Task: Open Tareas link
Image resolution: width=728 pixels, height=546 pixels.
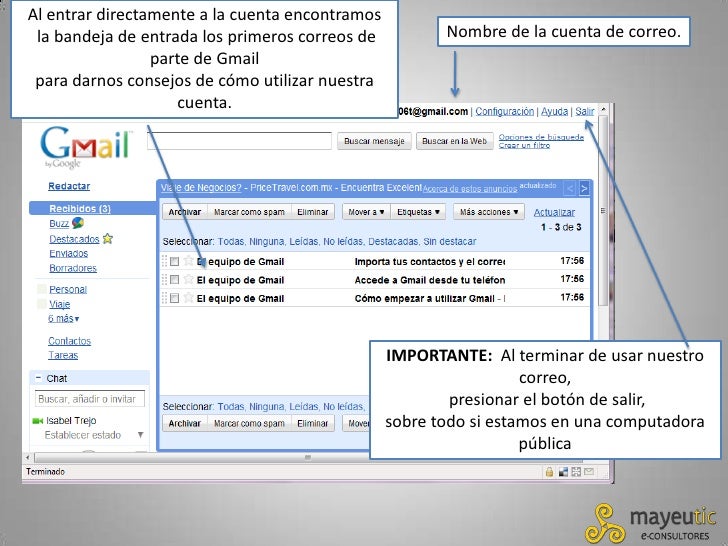Action: pos(63,355)
